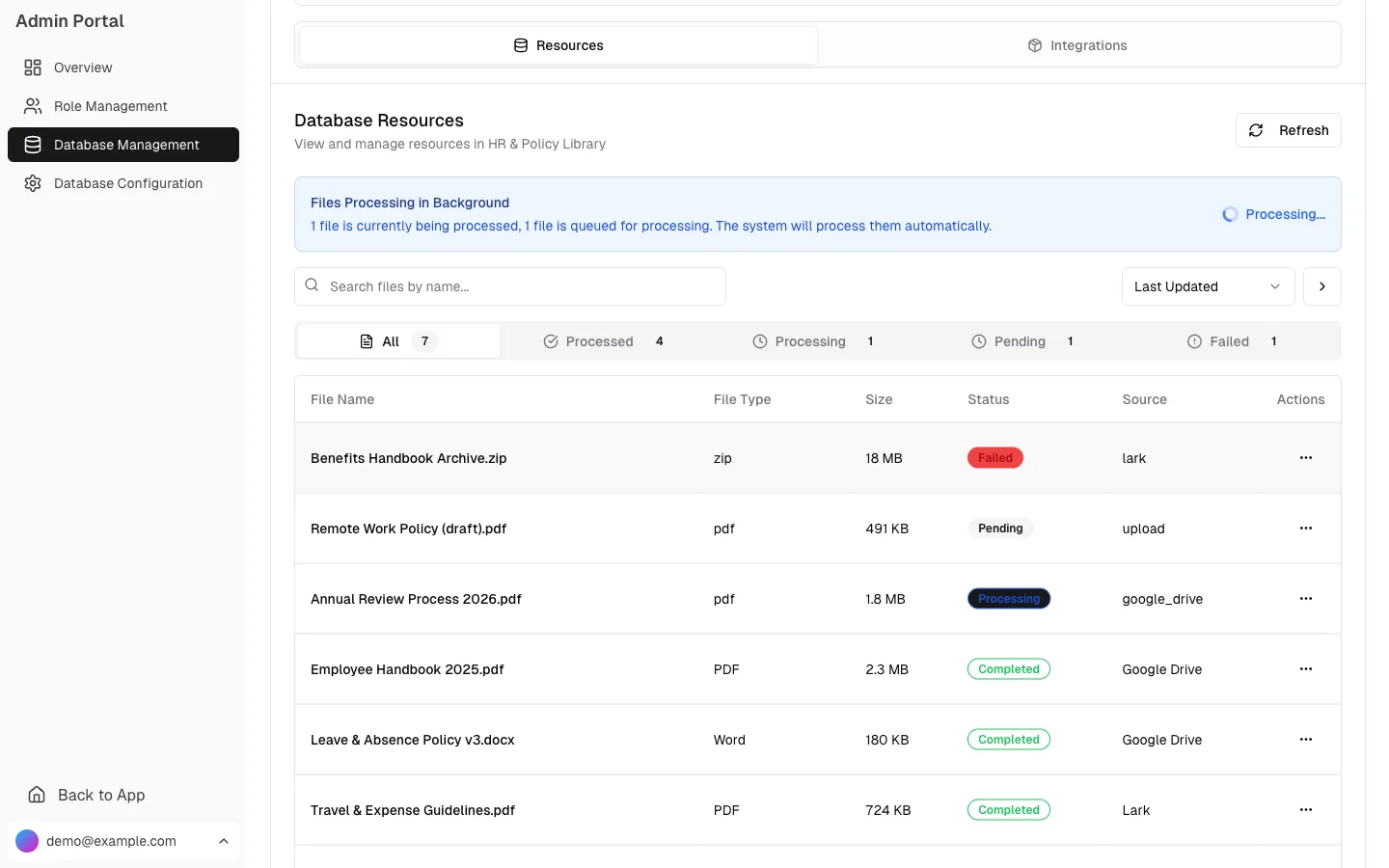Select Benefits Handbook Archive.zip file name

coord(408,458)
